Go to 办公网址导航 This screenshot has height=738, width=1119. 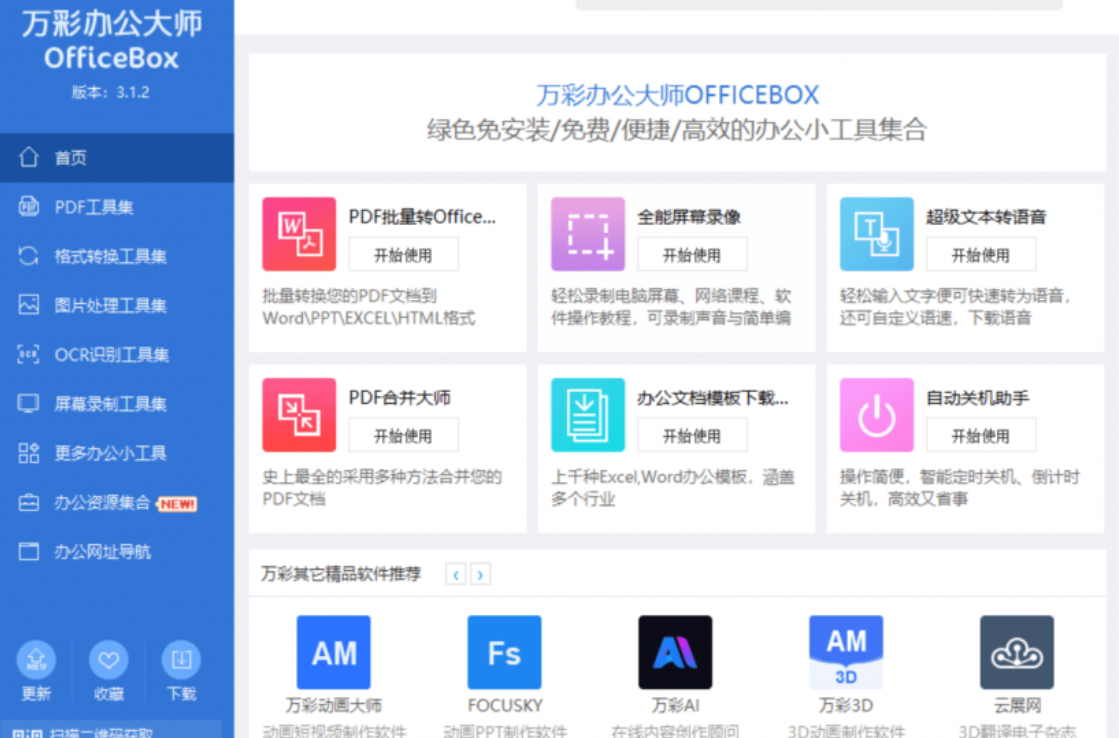[x=116, y=552]
